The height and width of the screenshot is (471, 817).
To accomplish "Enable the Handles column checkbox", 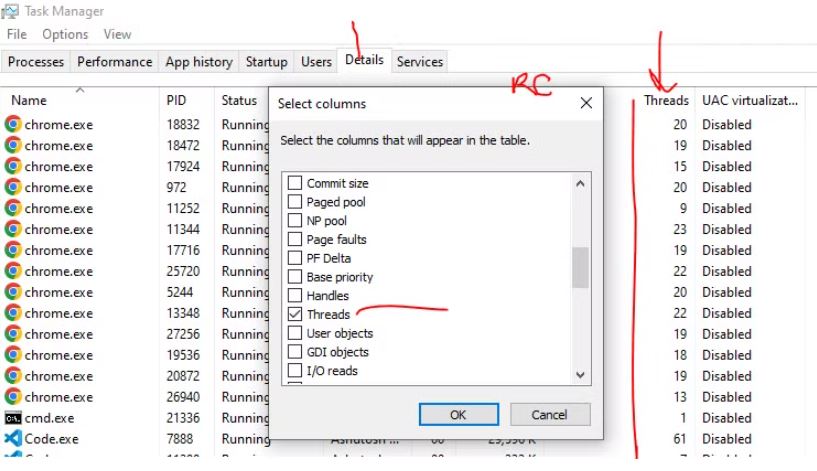I will pos(295,296).
